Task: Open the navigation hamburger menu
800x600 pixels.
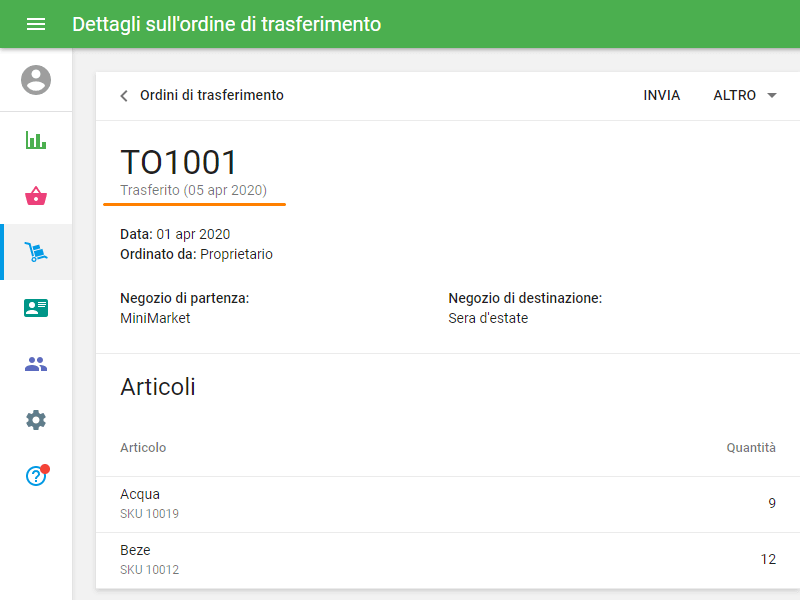Action: 36,24
